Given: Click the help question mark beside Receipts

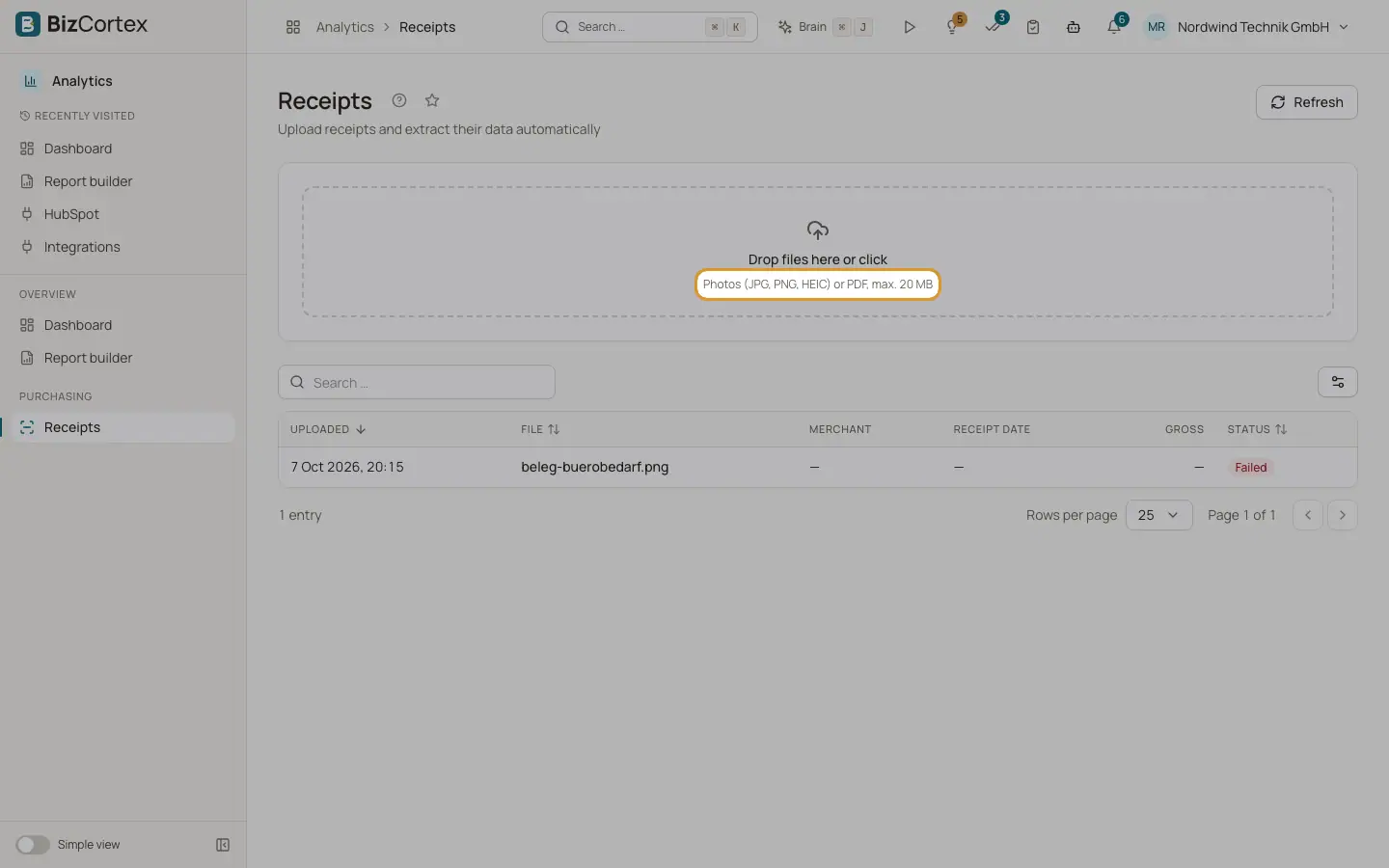Looking at the screenshot, I should tap(399, 100).
